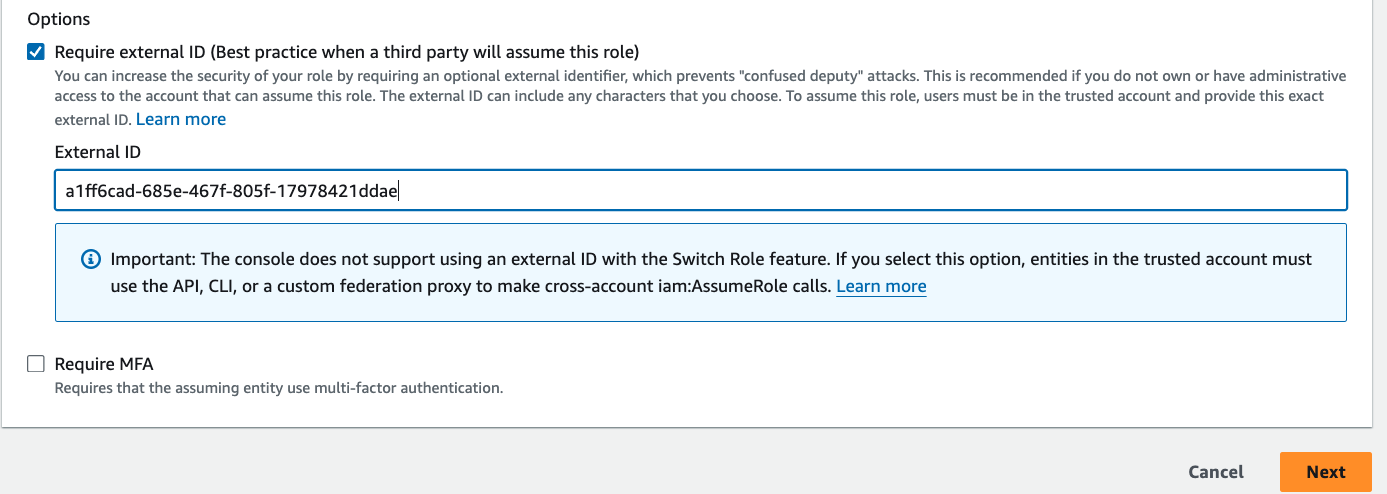Screen dimensions: 1387x494
Task: Open Learn more link under external ID description
Action: pos(181,120)
